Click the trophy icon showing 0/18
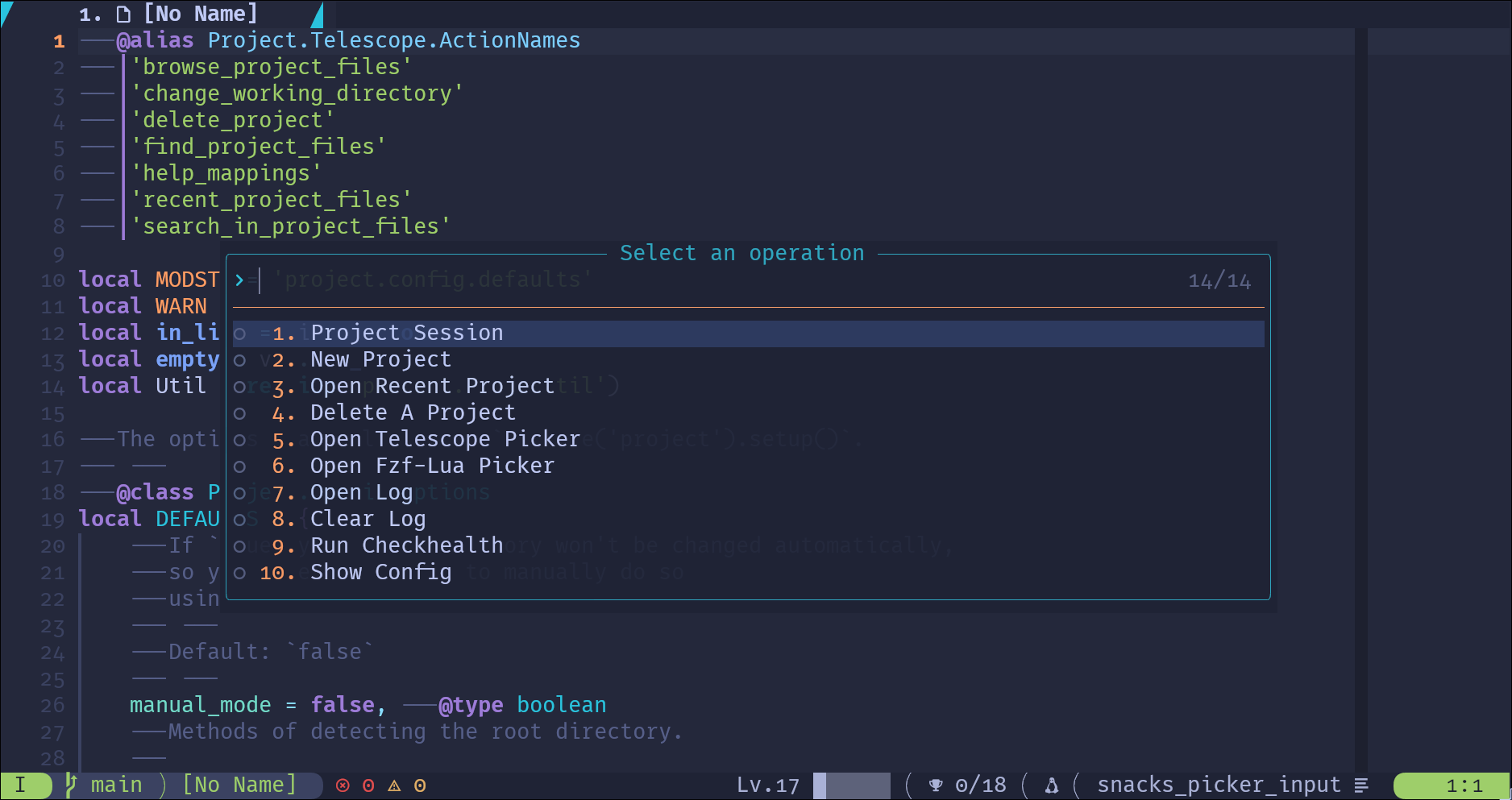 935,784
